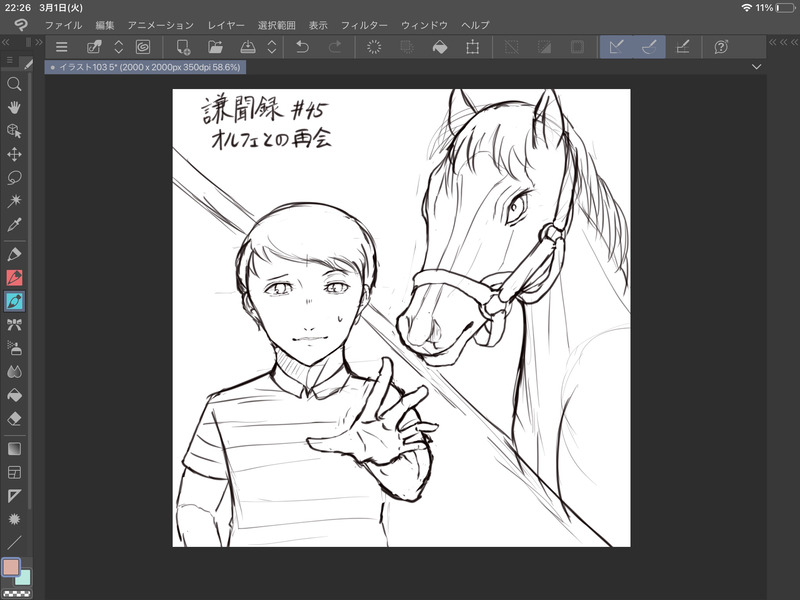Toggle show selection border command

577,47
